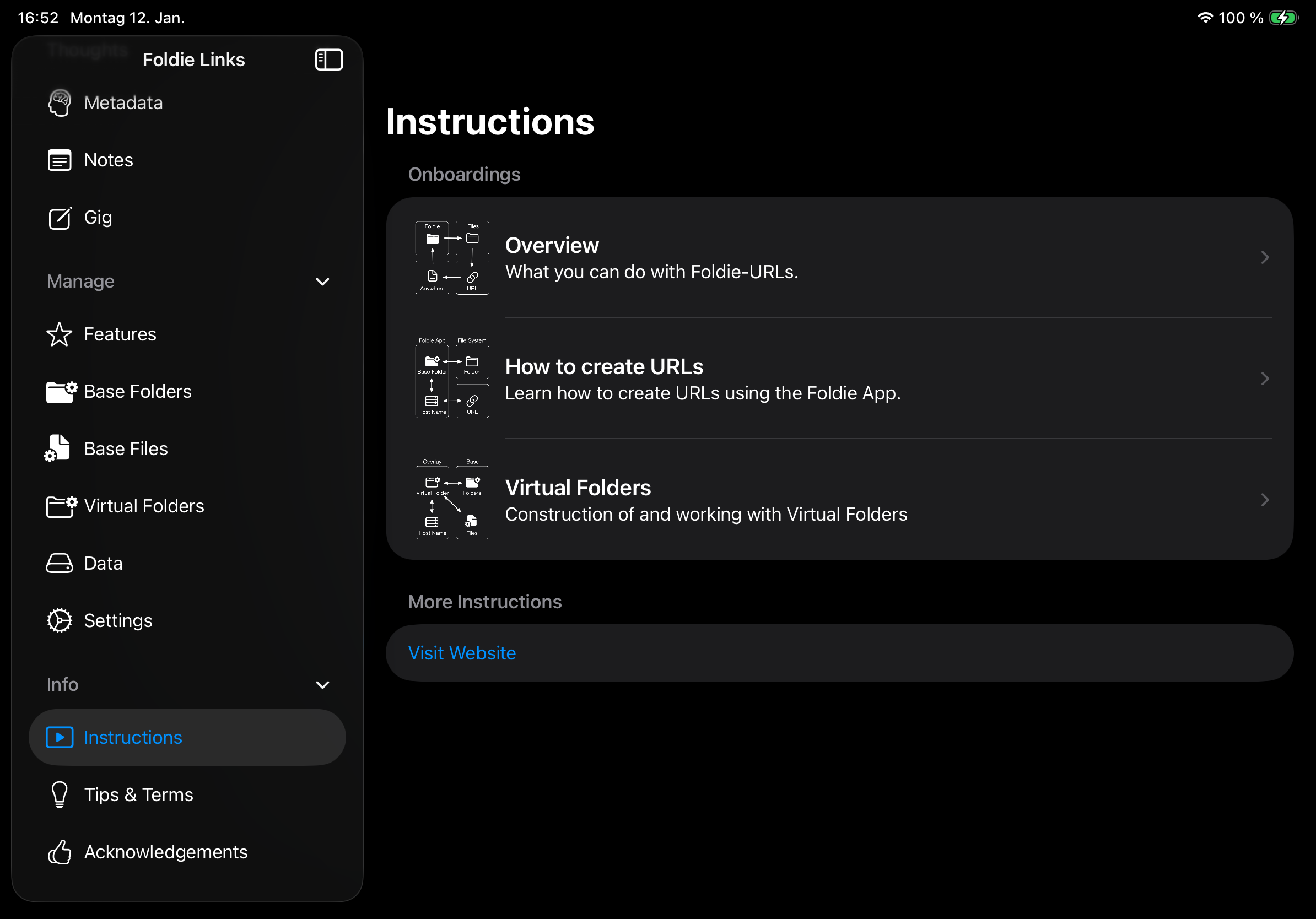Viewport: 1316px width, 919px height.
Task: Select Instructions in the sidebar
Action: pos(132,737)
